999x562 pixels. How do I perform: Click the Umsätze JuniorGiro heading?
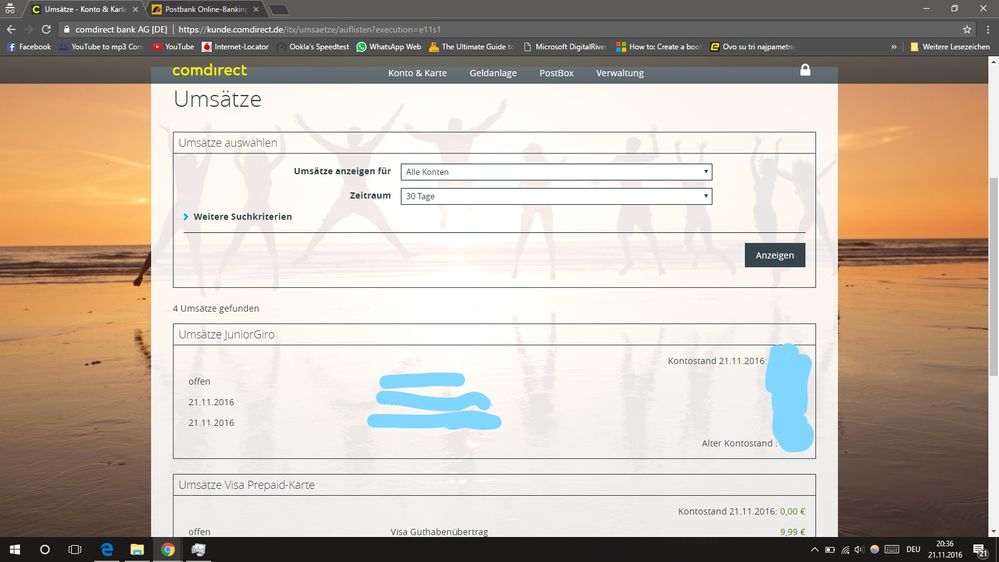pyautogui.click(x=226, y=335)
